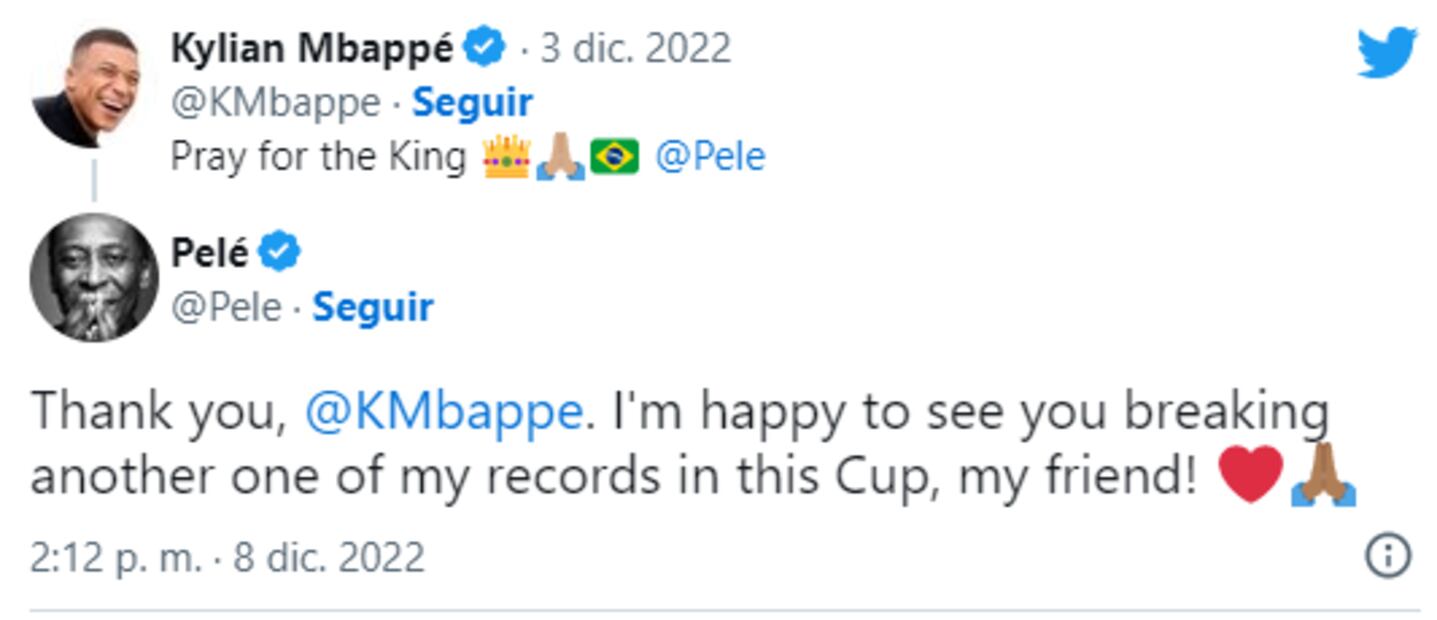Viewport: 1437px width, 620px height.
Task: Click the crown emoji in Mbappé's tweet
Action: tap(509, 157)
